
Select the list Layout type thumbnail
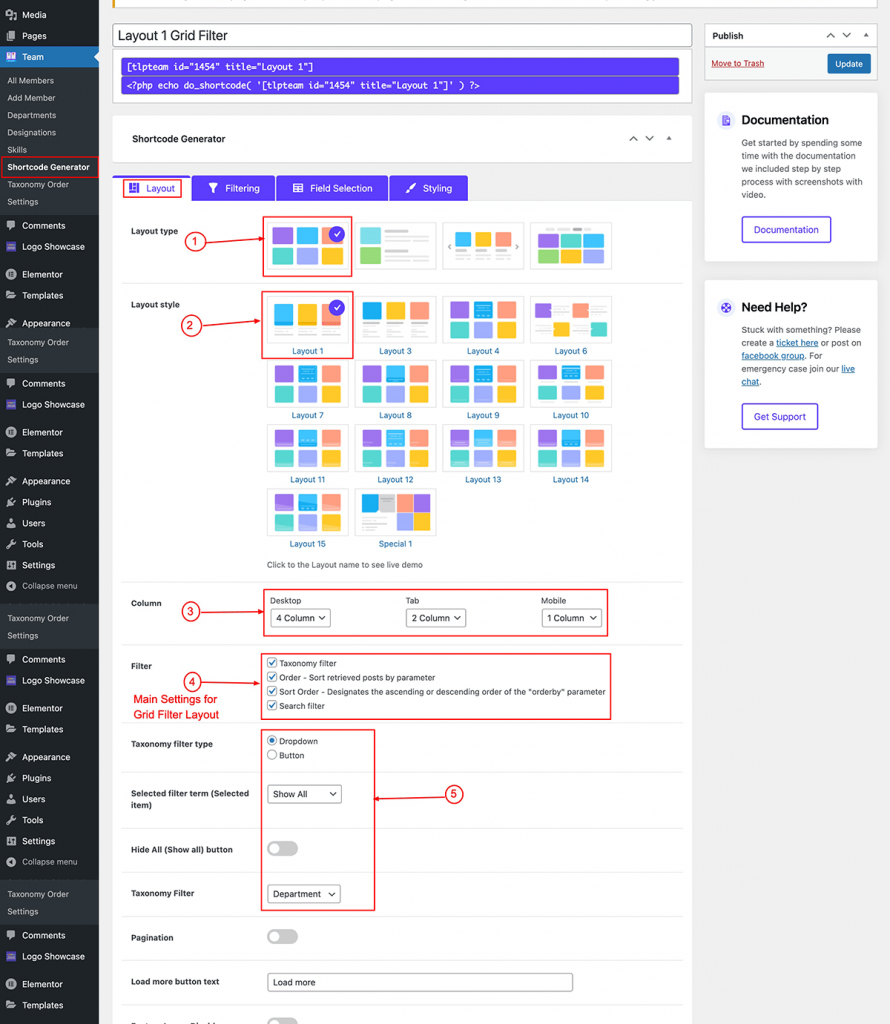395,246
